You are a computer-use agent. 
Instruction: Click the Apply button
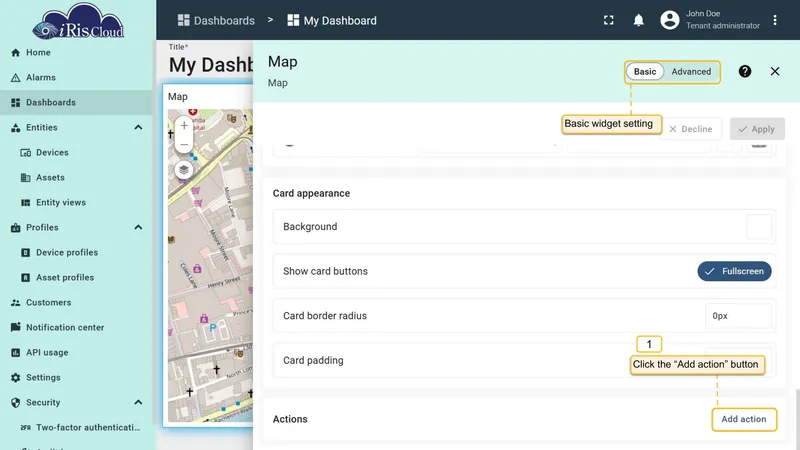coord(757,129)
